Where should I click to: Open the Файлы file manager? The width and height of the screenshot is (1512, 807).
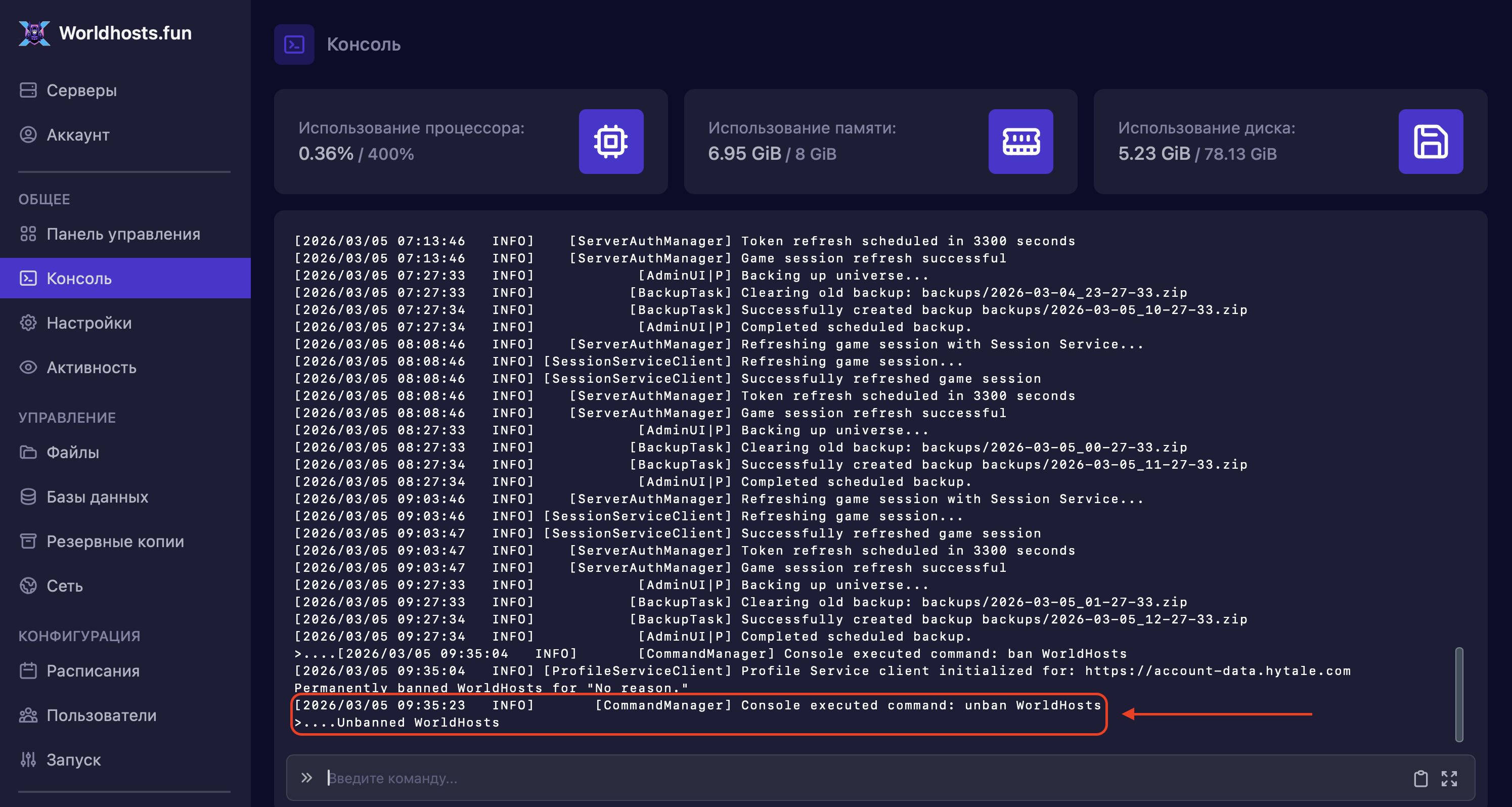[72, 452]
